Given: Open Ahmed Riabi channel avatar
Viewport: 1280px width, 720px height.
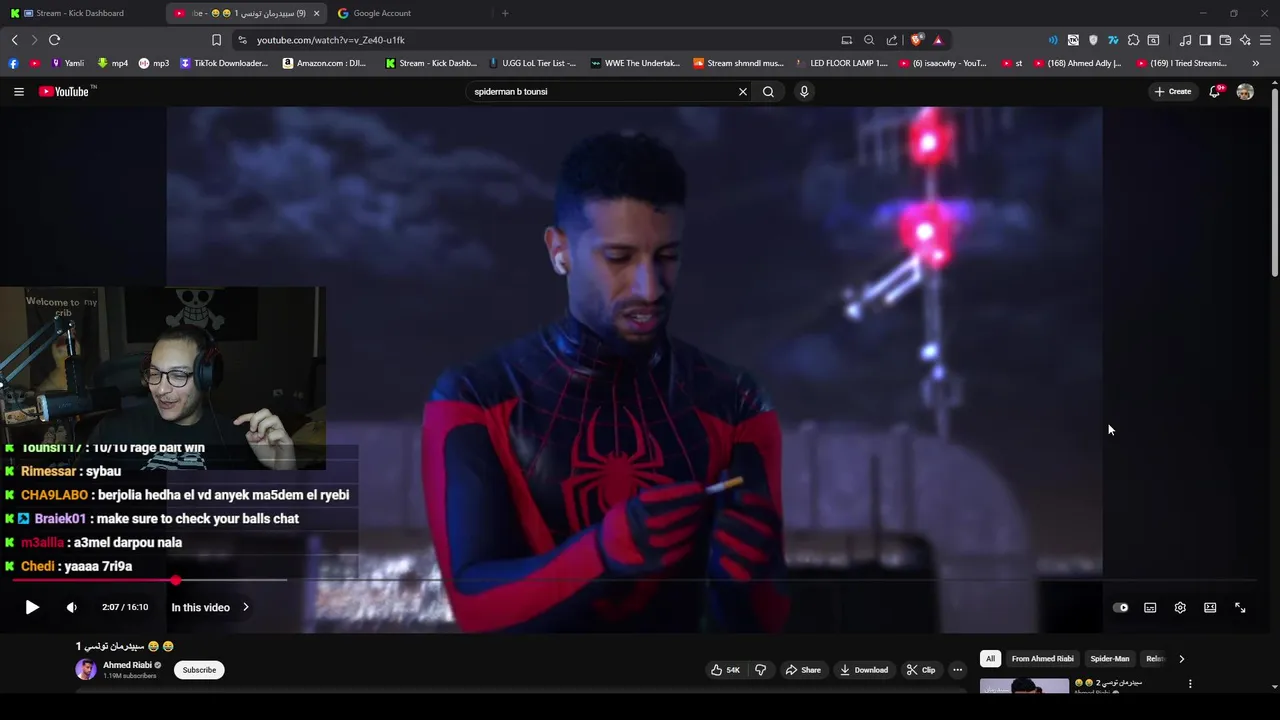Looking at the screenshot, I should coord(86,670).
